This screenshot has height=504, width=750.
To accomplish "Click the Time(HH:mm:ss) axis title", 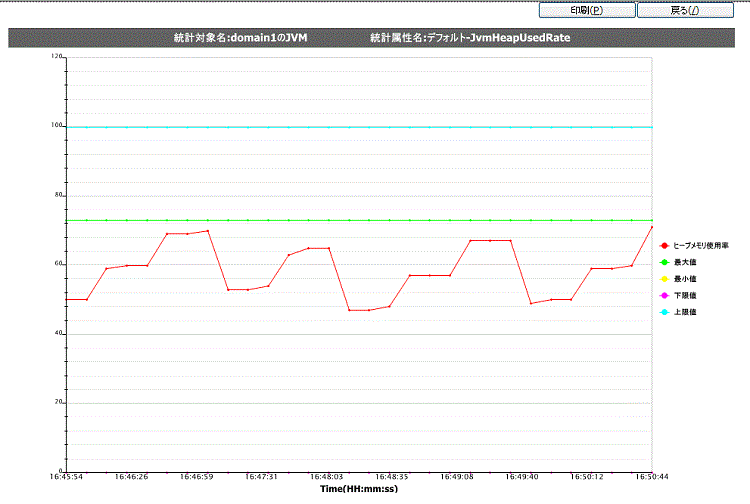I will coord(359,489).
